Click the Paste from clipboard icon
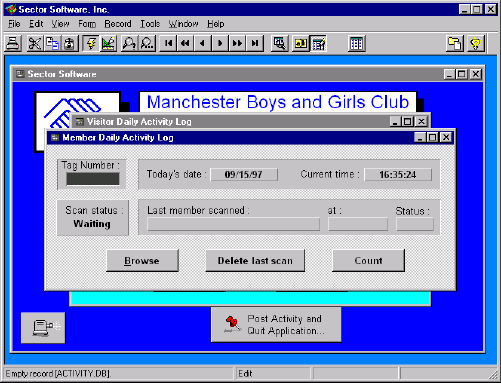Image resolution: width=501 pixels, height=383 pixels. (x=69, y=43)
